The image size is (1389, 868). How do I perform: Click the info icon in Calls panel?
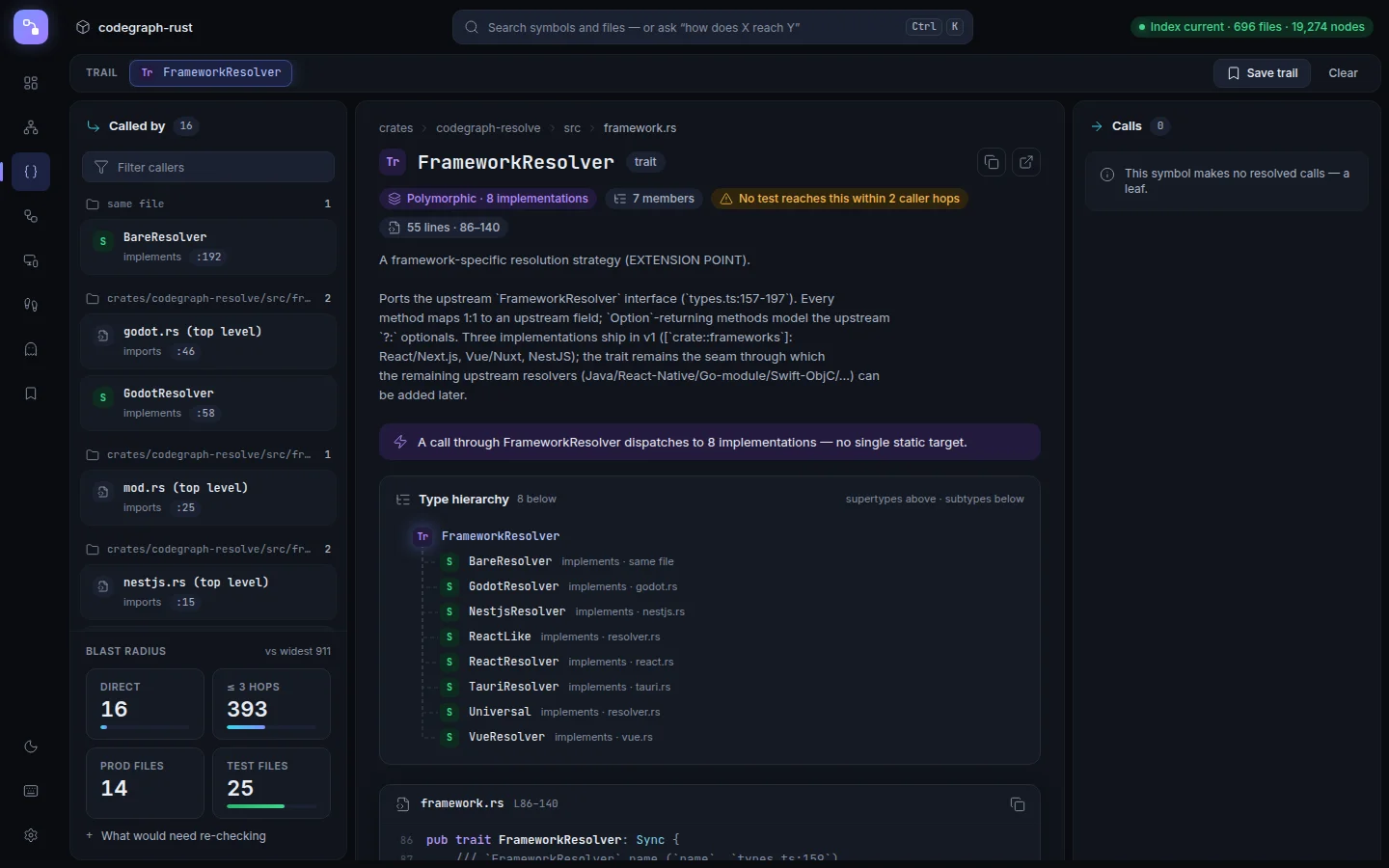coord(1107,175)
